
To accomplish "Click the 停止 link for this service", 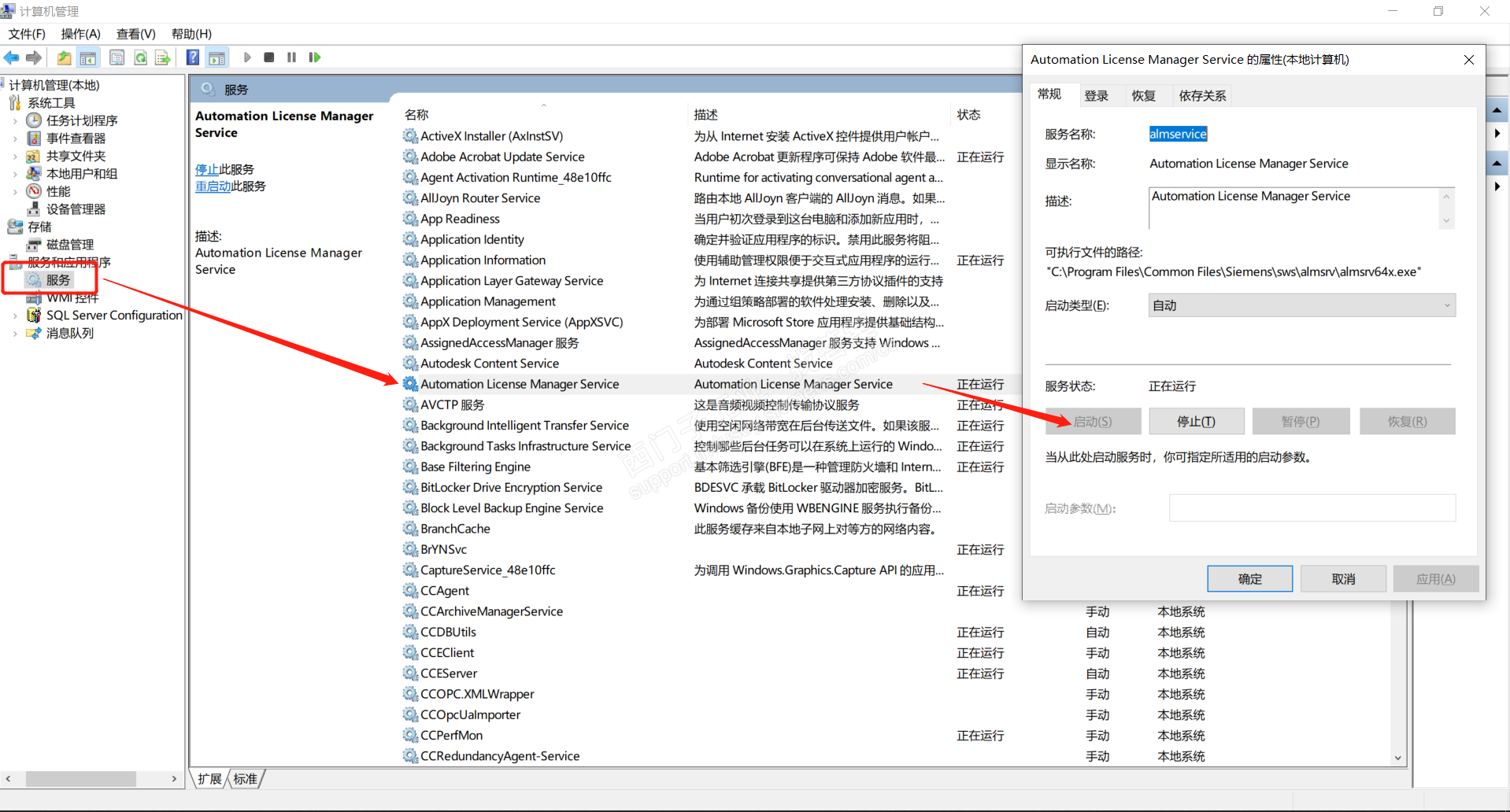I will click(207, 170).
